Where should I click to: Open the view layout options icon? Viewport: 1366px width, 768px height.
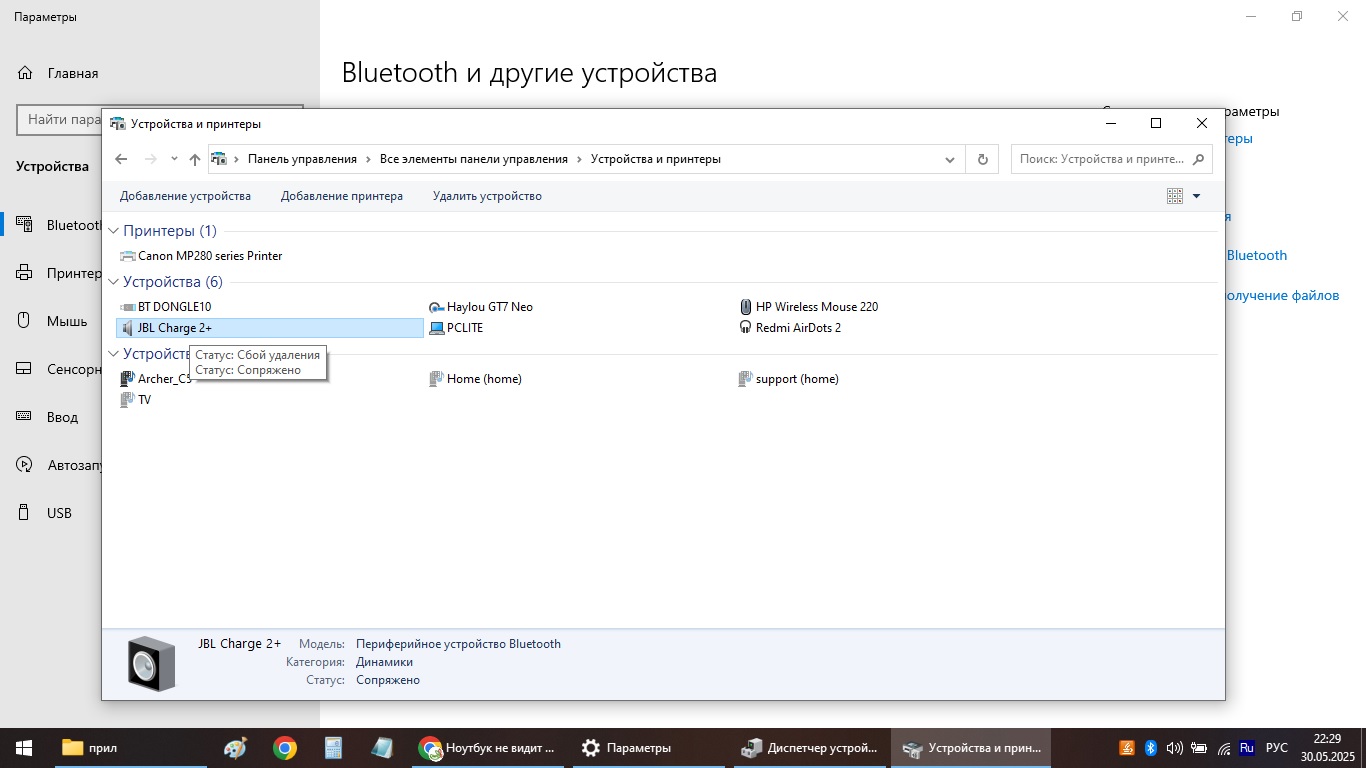coord(1175,196)
